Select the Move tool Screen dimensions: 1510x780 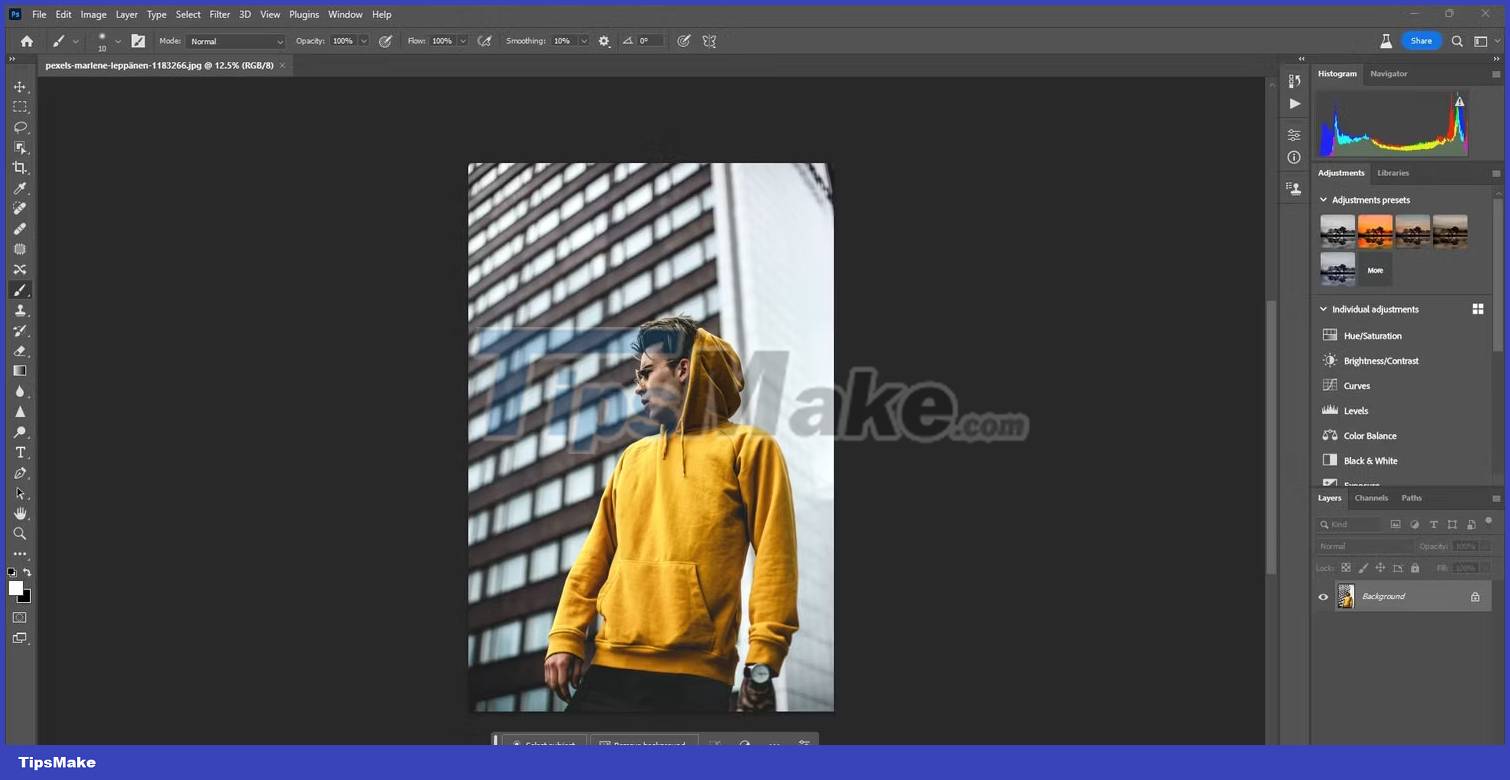pyautogui.click(x=20, y=87)
